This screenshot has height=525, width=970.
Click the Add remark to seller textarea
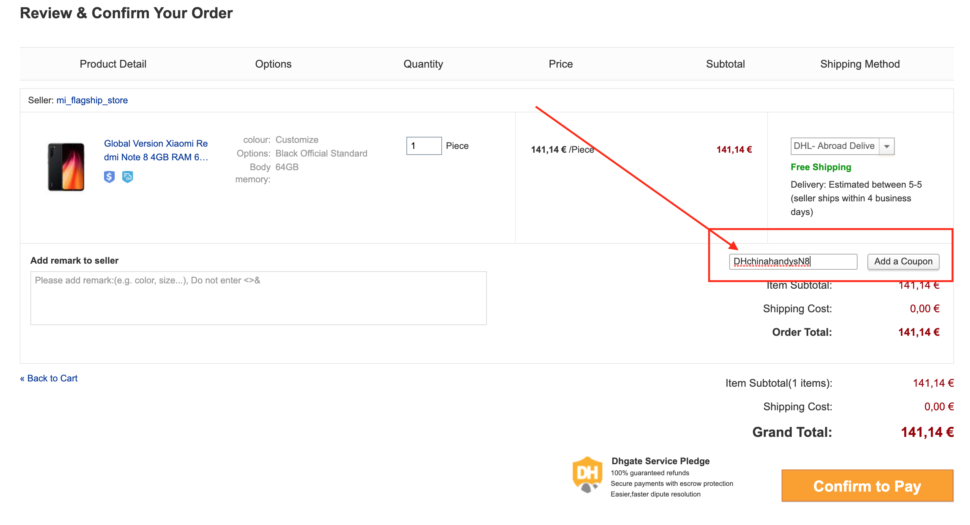[x=259, y=298]
